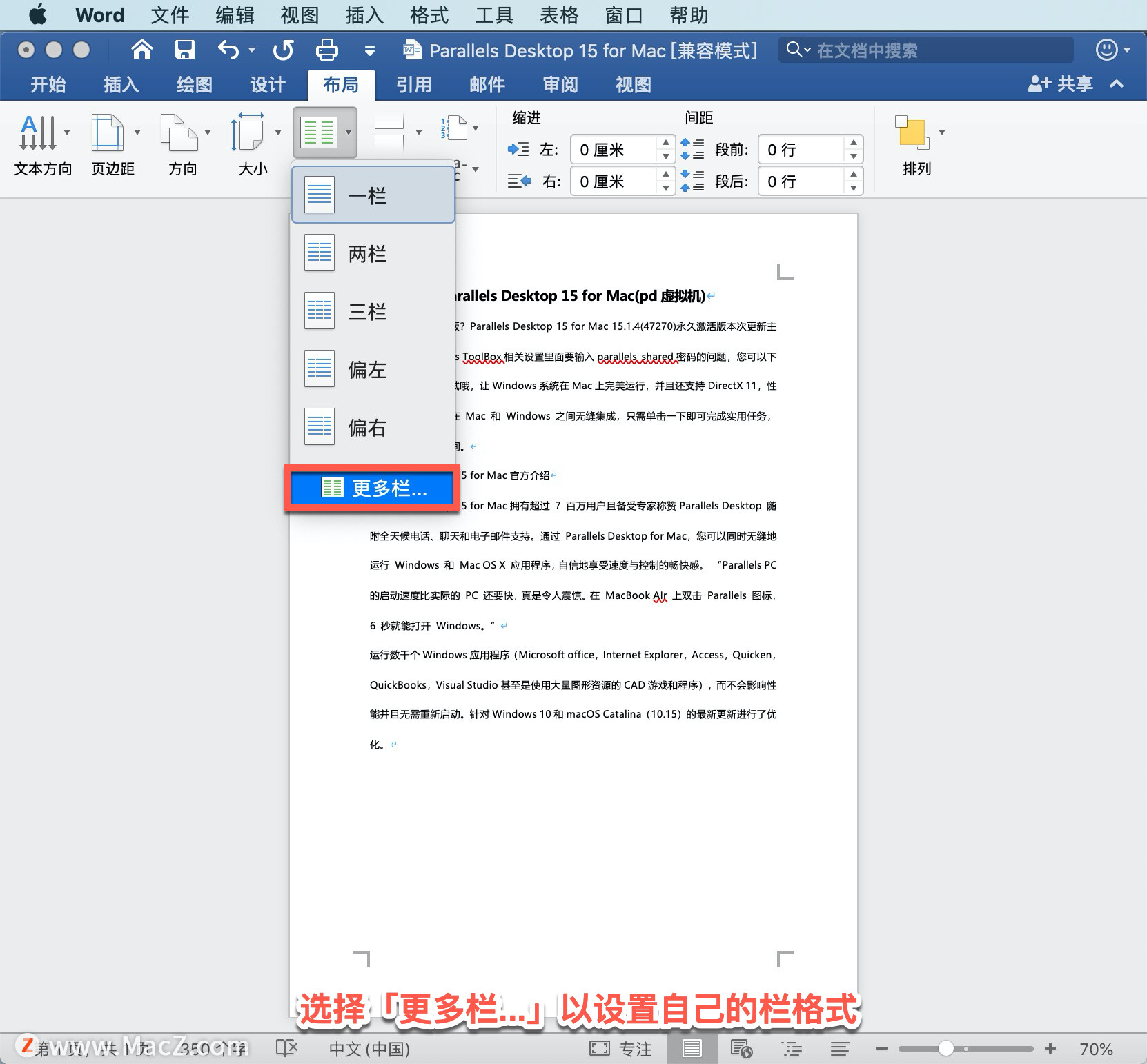The width and height of the screenshot is (1147, 1064).
Task: Select the 邮件 ribbon tab
Action: [487, 85]
